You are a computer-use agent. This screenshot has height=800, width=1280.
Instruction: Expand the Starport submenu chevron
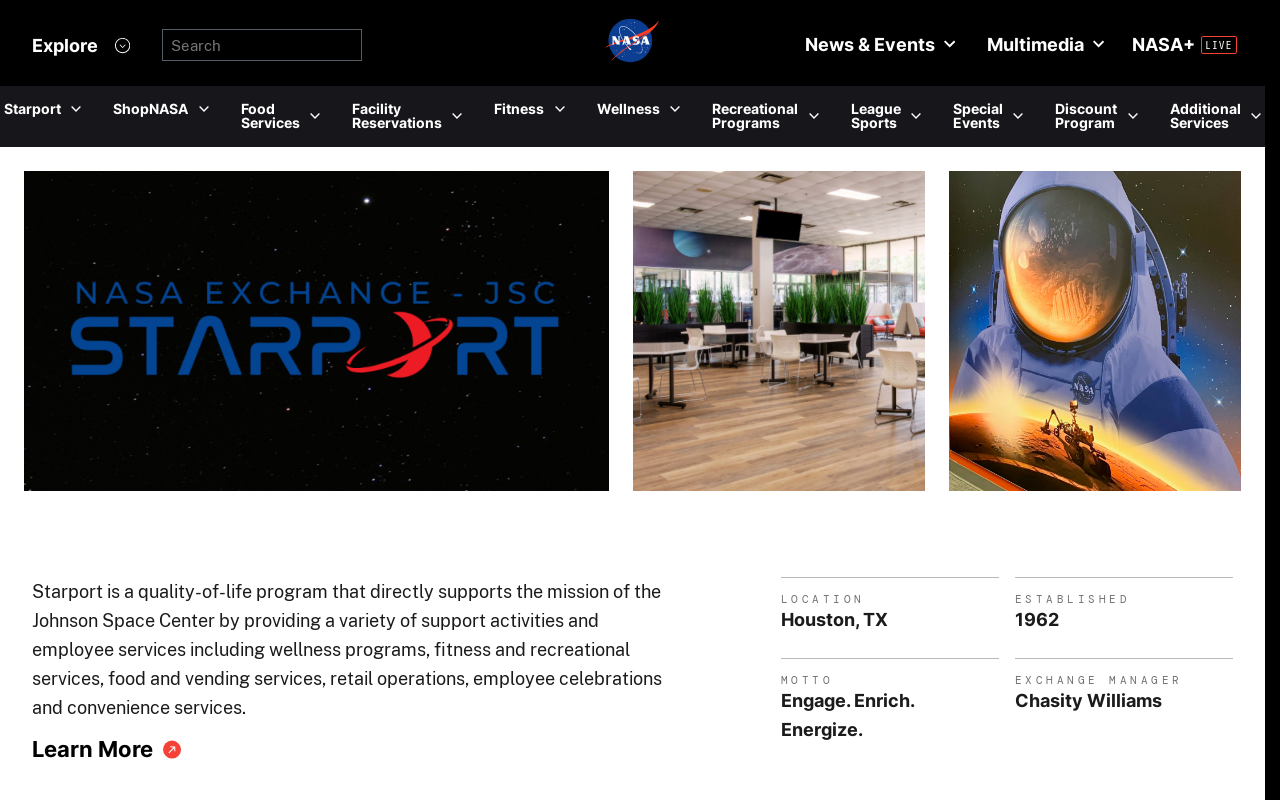pos(76,109)
